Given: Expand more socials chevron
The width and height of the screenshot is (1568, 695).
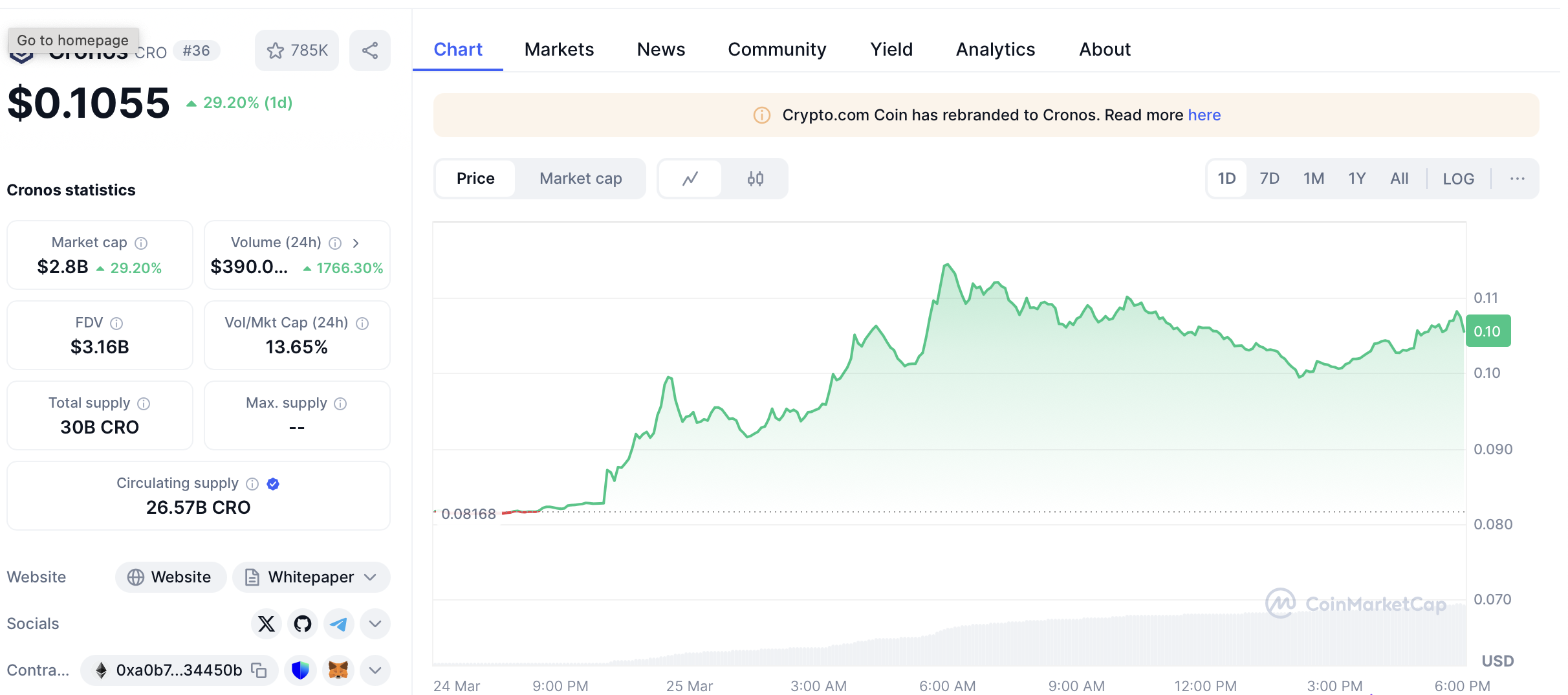Looking at the screenshot, I should pos(375,624).
